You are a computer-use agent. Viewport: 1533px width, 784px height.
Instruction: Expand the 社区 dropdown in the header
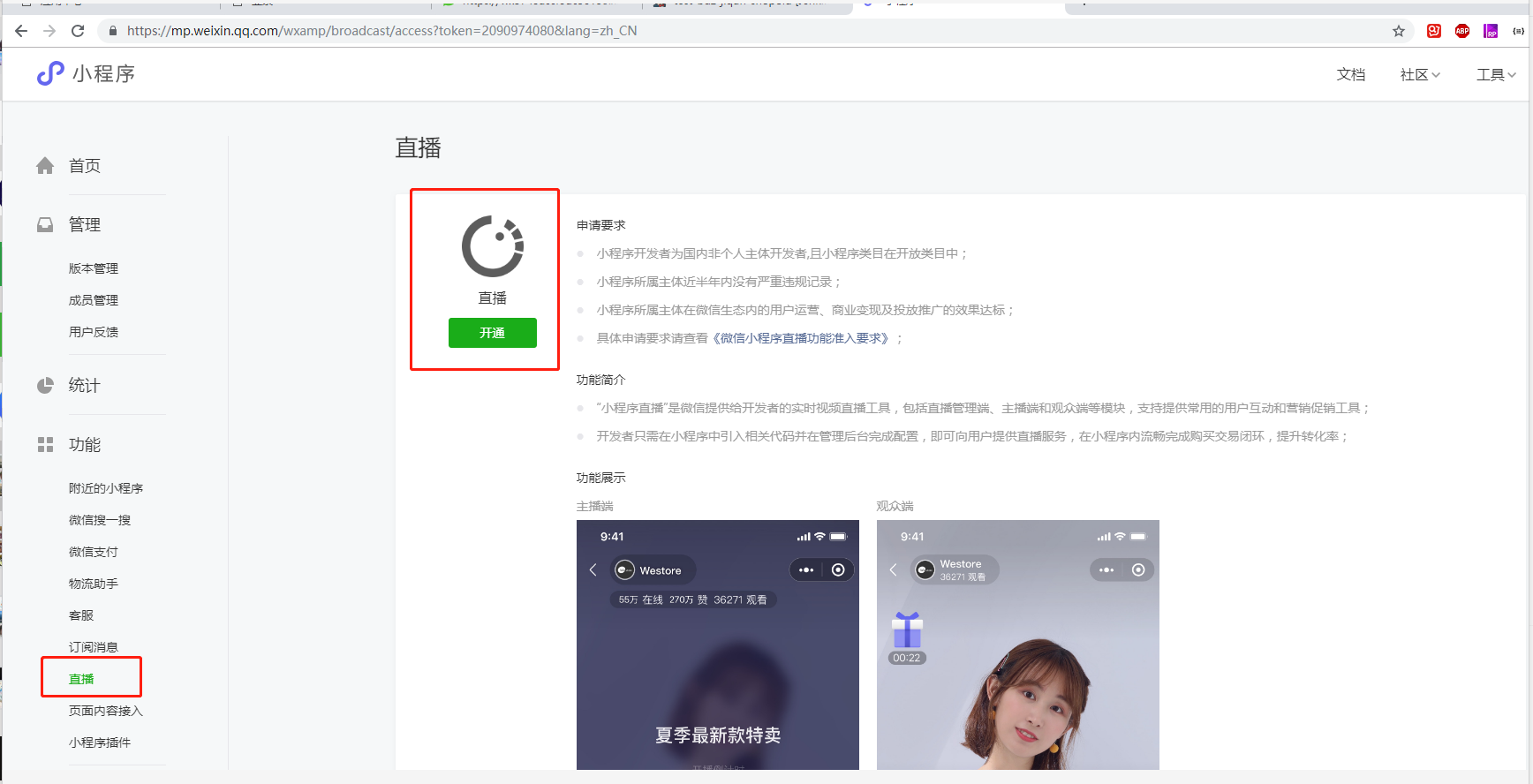(x=1420, y=75)
